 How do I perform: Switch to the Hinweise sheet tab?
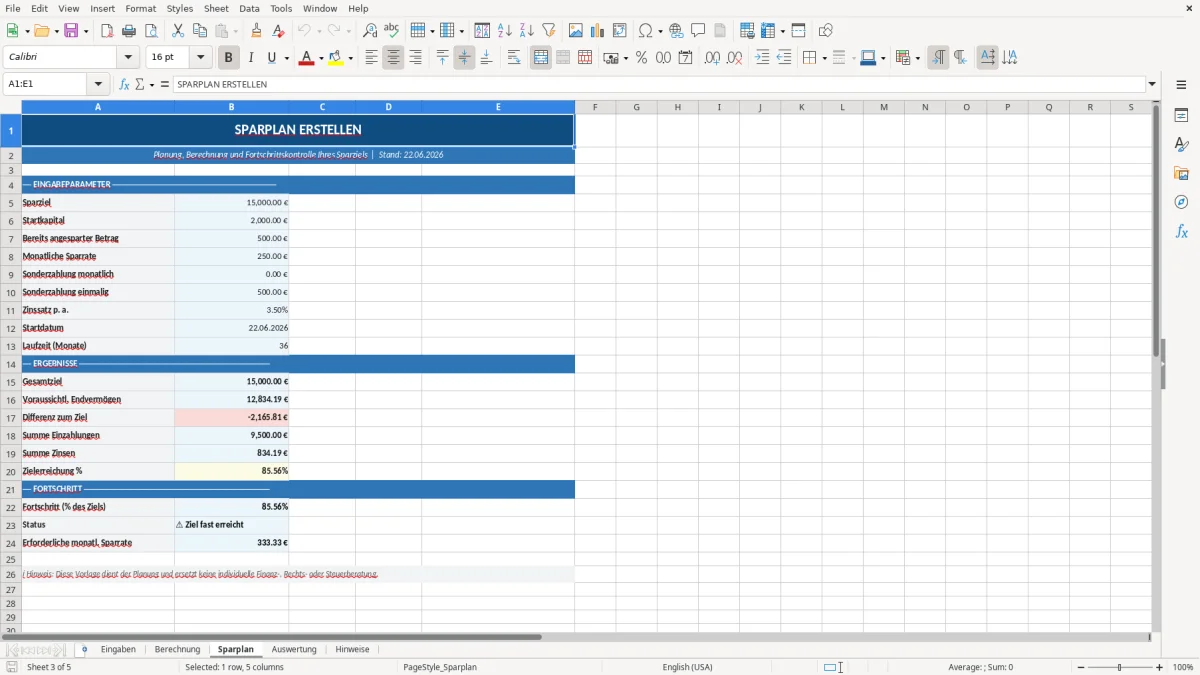[x=352, y=649]
